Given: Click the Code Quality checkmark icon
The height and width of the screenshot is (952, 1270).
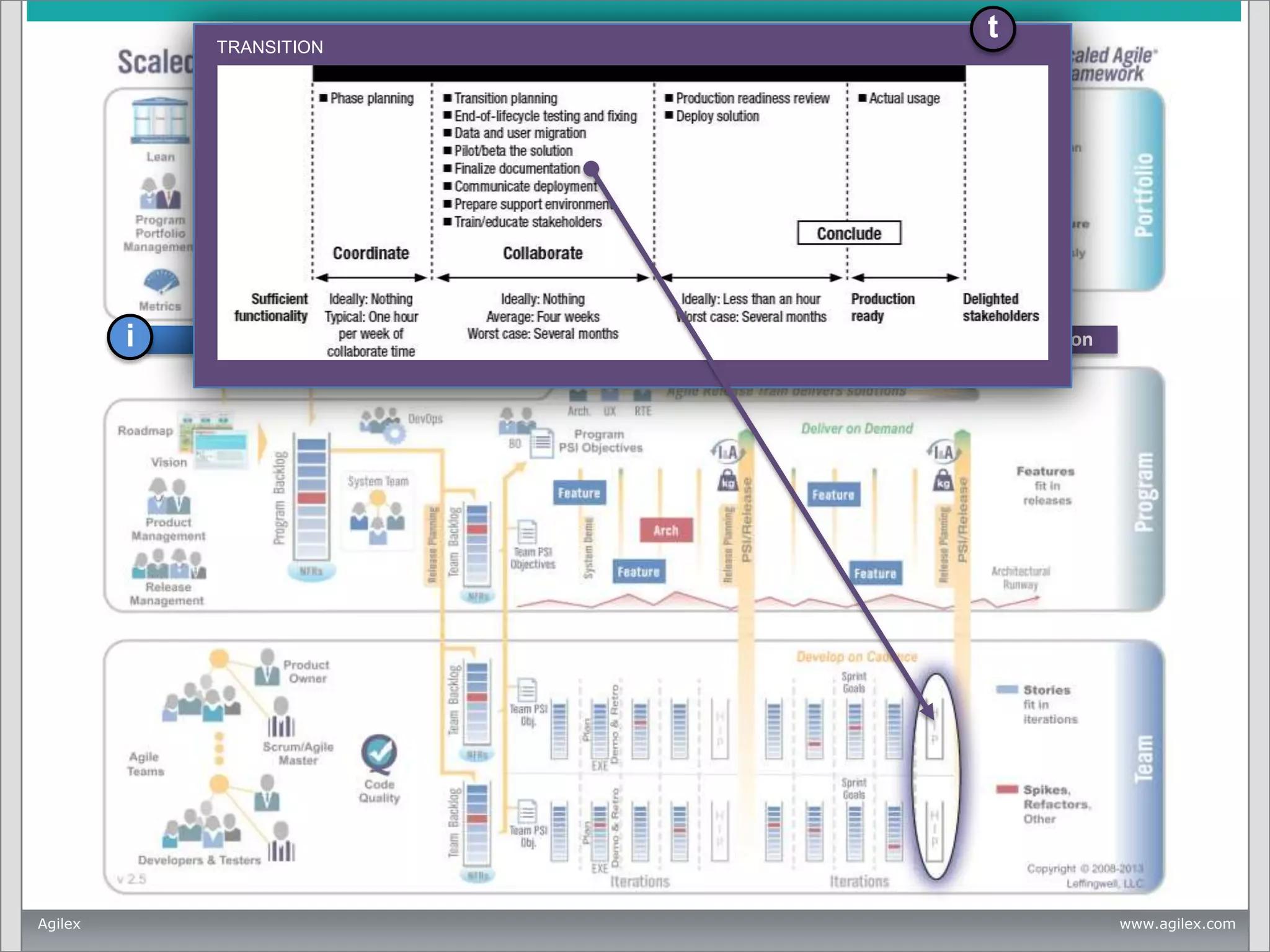Looking at the screenshot, I should click(379, 753).
